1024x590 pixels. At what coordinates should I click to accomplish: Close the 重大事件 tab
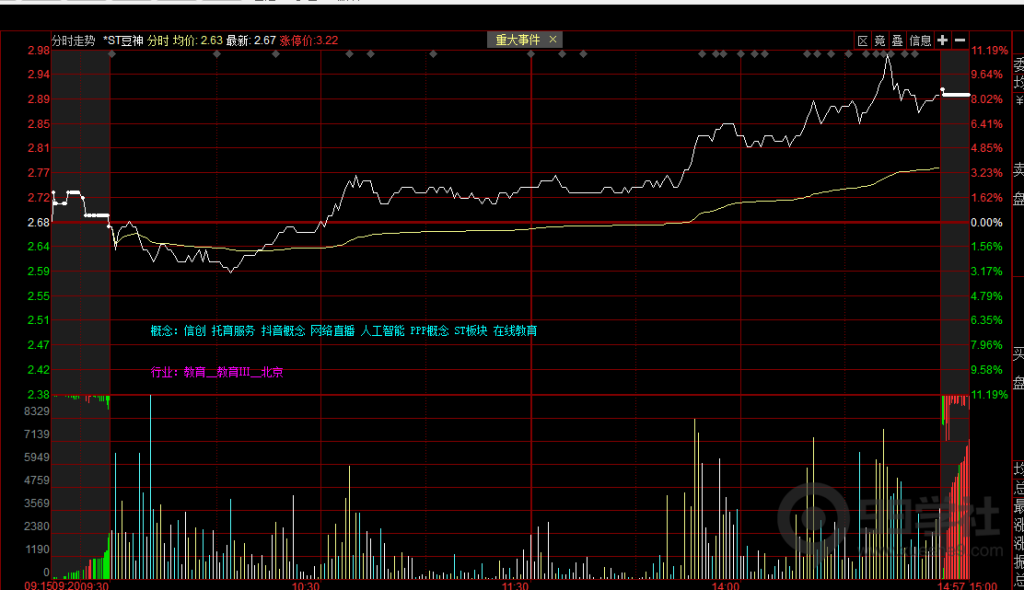point(553,39)
